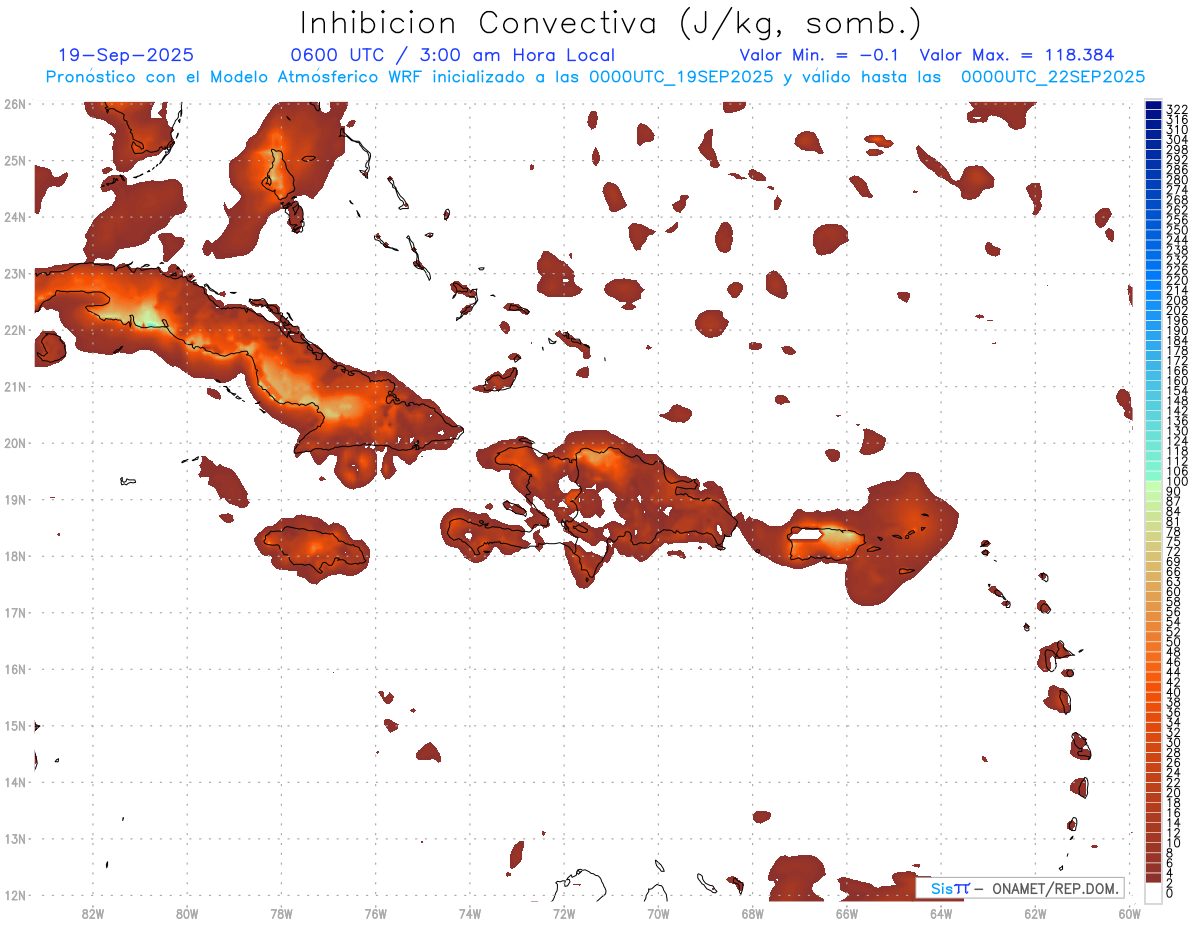Click the 100 value on the color scale
Screen dimensions: 1200x927
click(x=1176, y=482)
